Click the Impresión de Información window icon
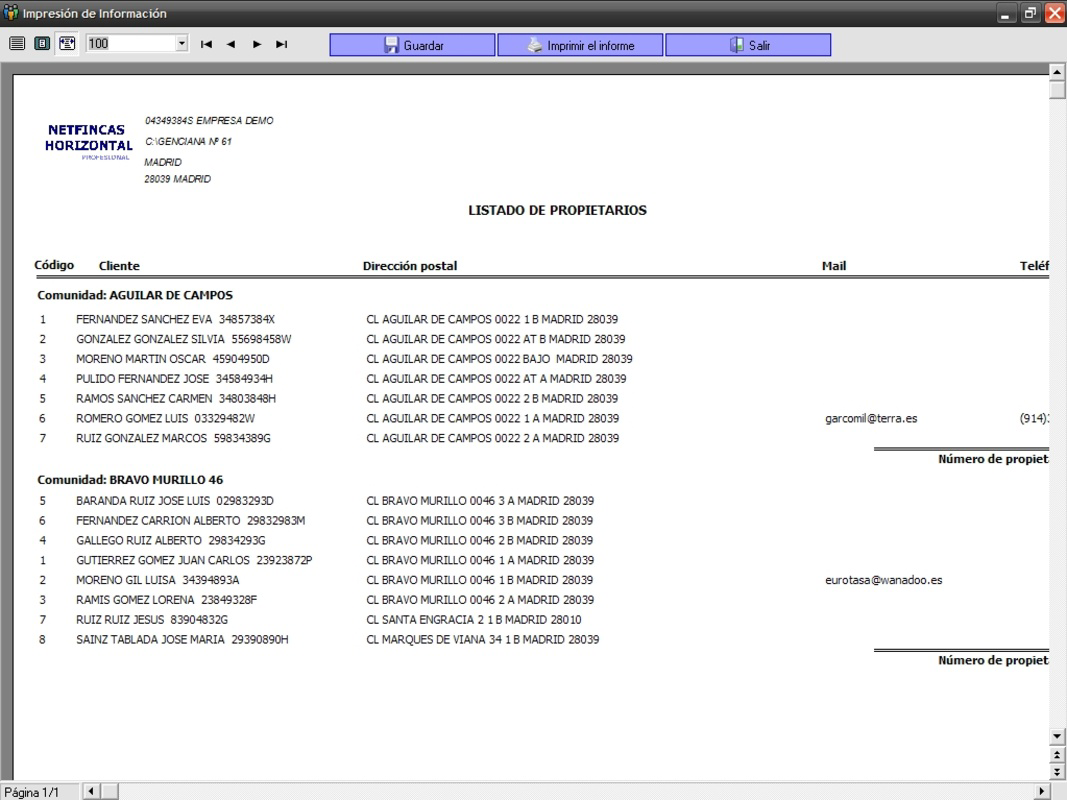Image resolution: width=1067 pixels, height=800 pixels. (x=10, y=13)
